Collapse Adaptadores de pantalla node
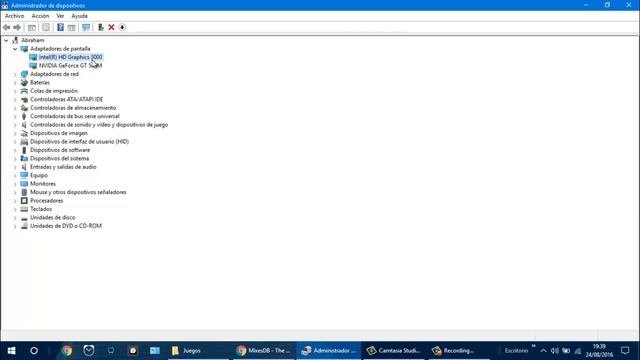The height and width of the screenshot is (360, 640). [15, 49]
